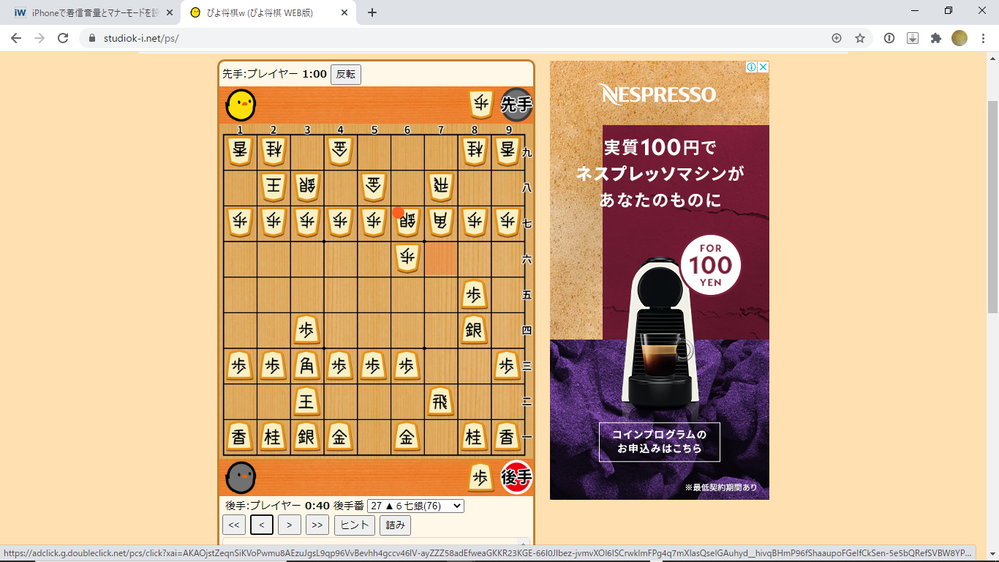999x562 pixels.
Task: Go back to previous page
Action: coord(16,38)
